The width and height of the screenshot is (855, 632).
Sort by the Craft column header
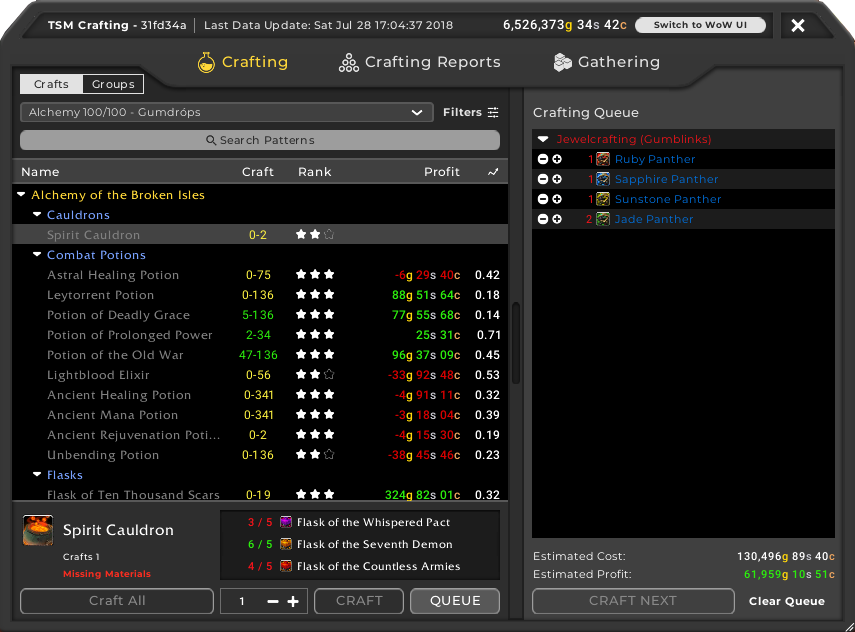tap(257, 172)
